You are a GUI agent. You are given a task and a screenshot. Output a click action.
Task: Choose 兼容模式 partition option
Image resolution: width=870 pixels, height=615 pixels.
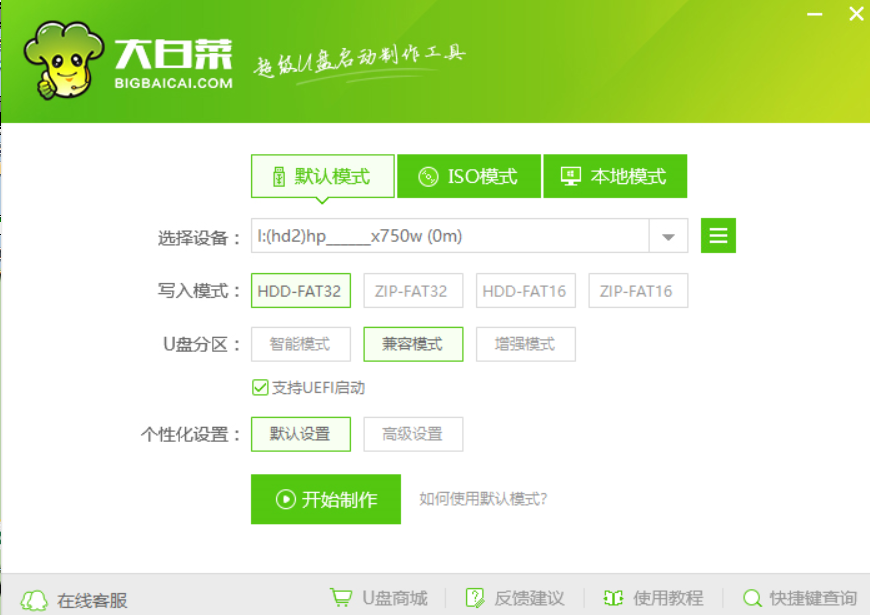(413, 344)
